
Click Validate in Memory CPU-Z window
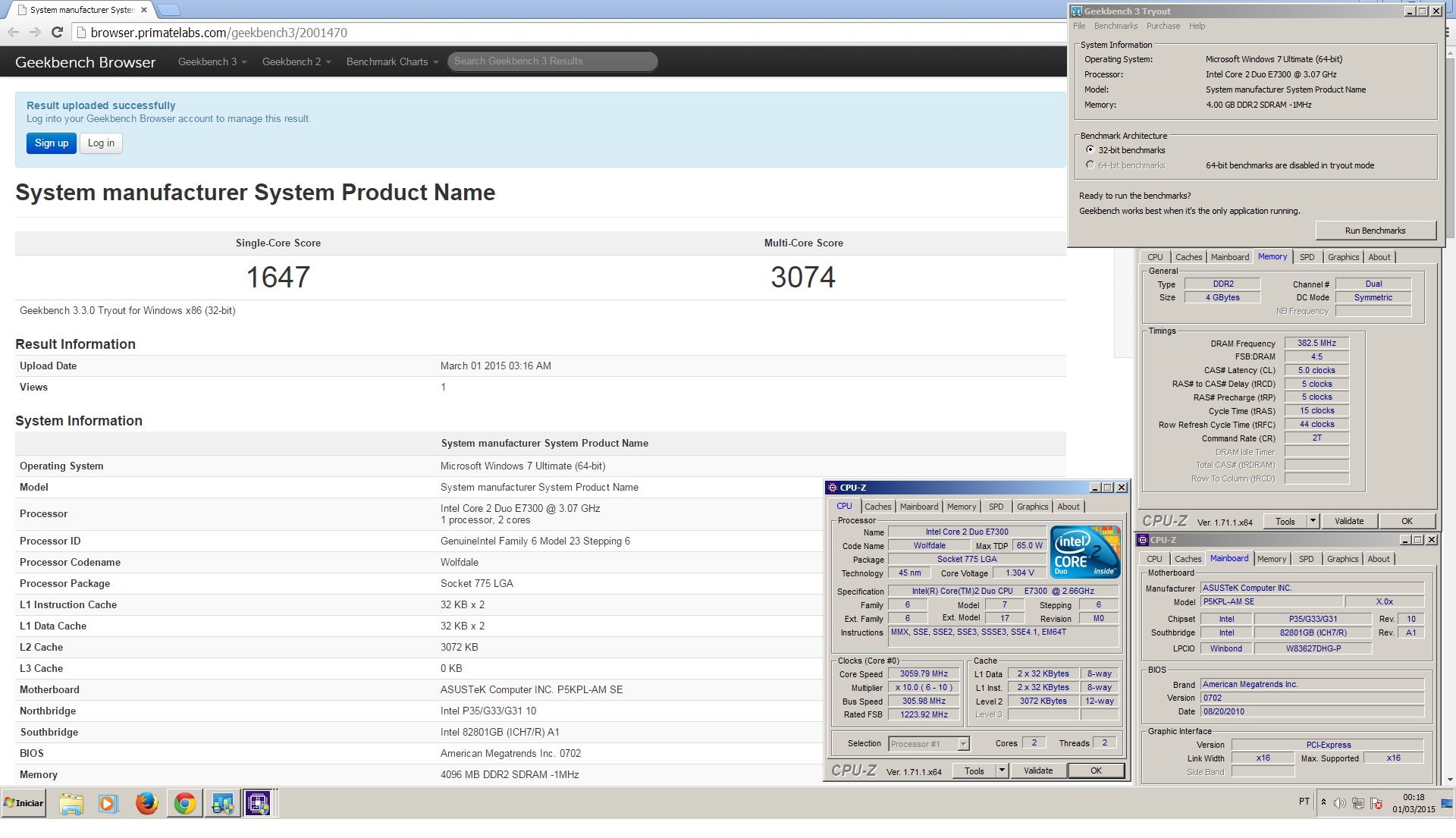click(1349, 521)
